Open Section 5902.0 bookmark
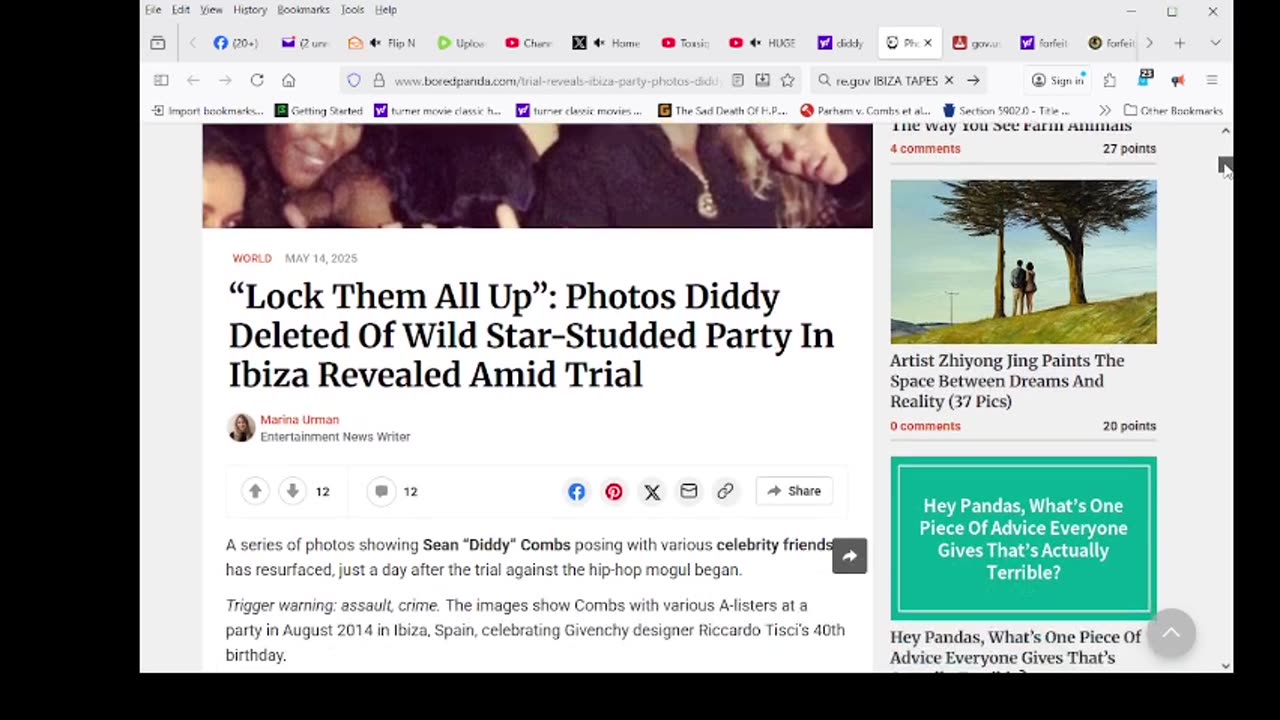This screenshot has width=1280, height=720. (1006, 111)
